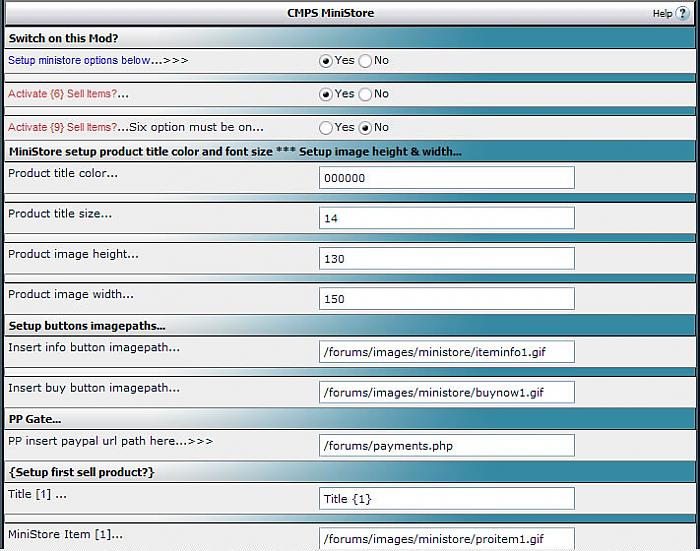
Task: Select No for Setup ministore options
Action: pos(365,61)
